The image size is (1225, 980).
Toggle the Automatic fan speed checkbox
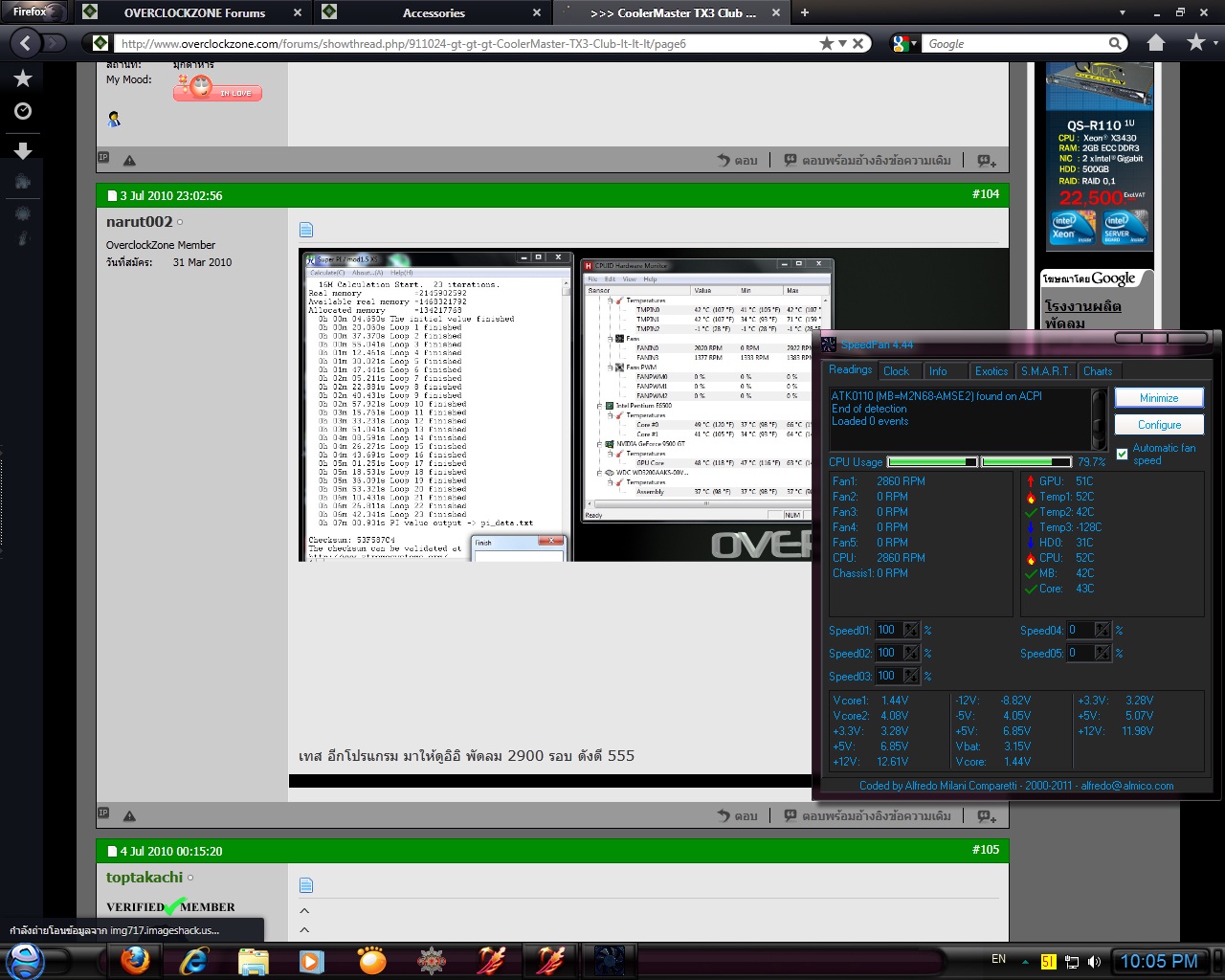(x=1122, y=455)
